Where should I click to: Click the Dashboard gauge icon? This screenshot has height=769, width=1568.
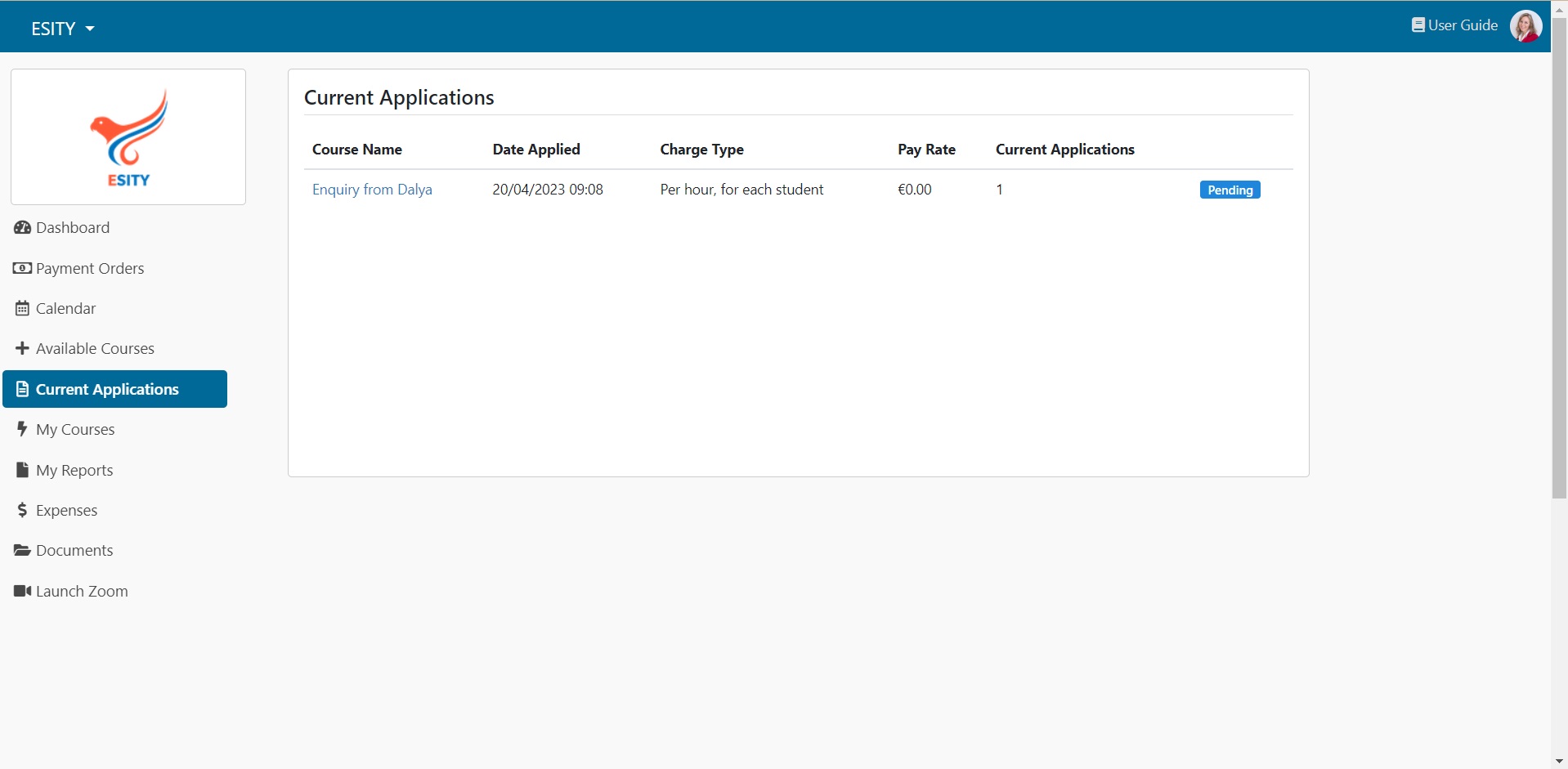coord(22,228)
